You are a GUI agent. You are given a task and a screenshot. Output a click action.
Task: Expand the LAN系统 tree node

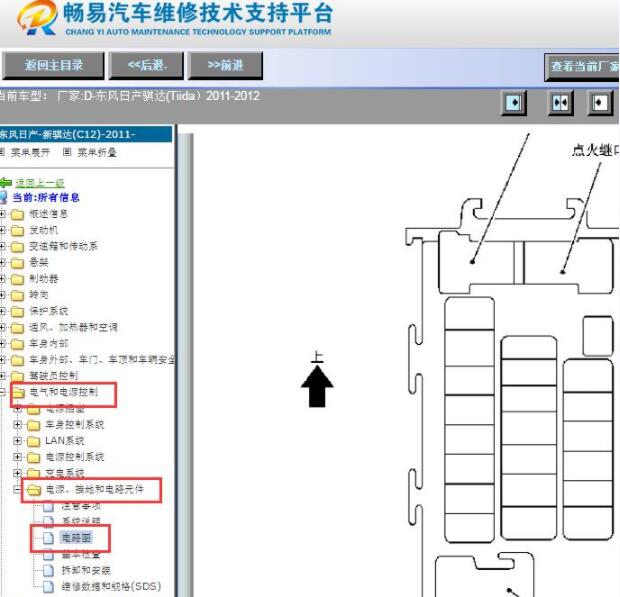click(17, 440)
